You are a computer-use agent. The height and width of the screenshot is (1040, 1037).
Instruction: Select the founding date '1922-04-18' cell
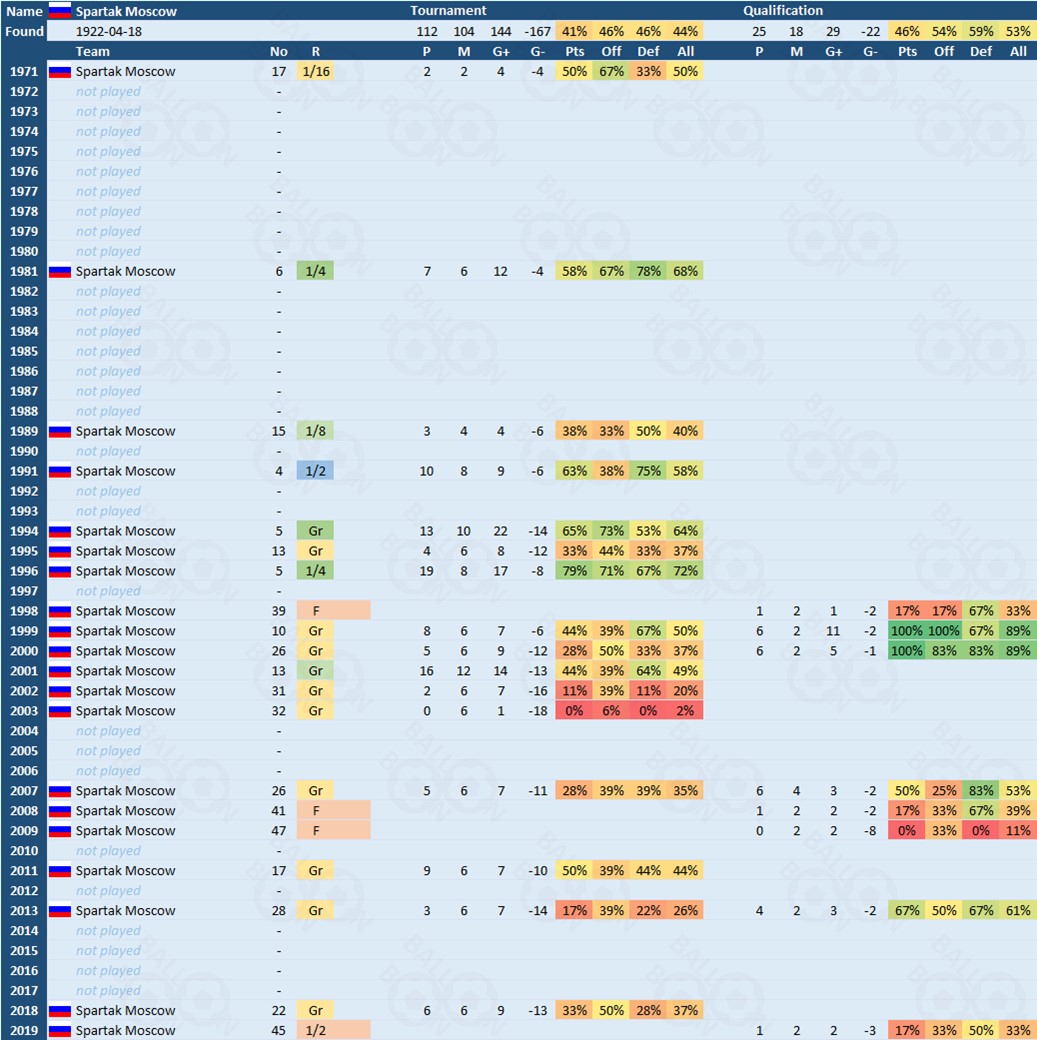point(109,32)
